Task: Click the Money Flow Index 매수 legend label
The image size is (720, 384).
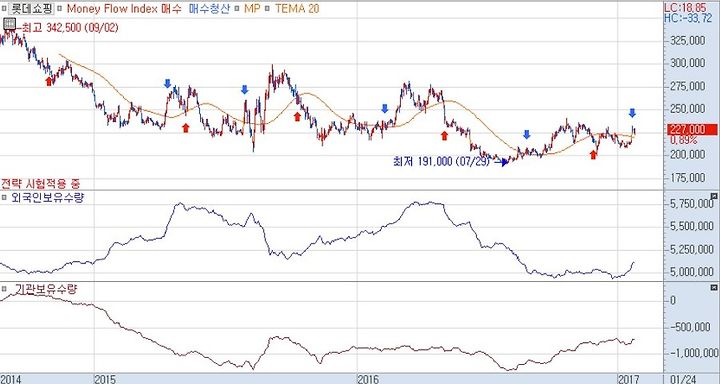Action: point(124,8)
